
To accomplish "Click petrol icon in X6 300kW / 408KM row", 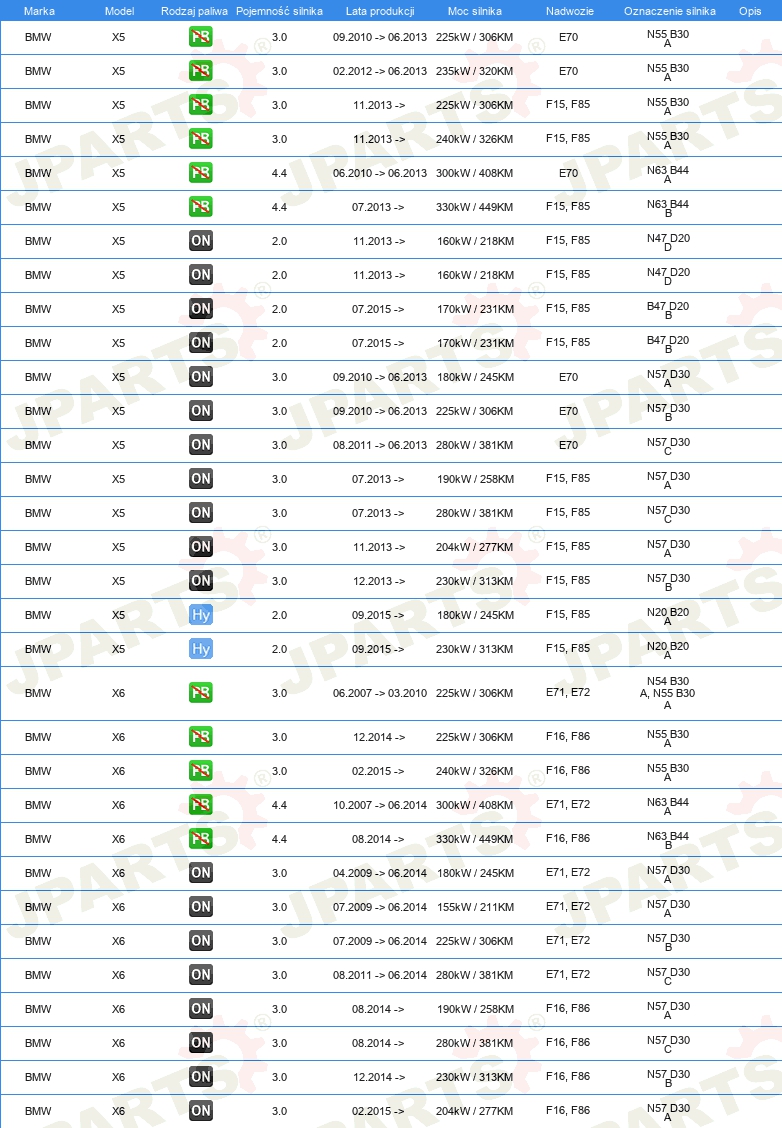I will point(201,804).
